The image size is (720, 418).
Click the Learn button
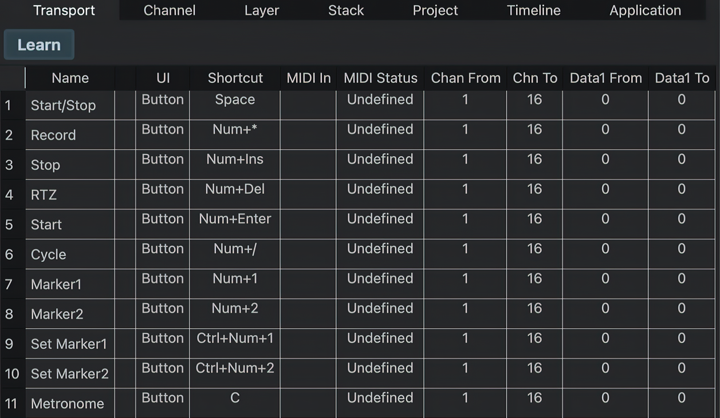[x=39, y=45]
